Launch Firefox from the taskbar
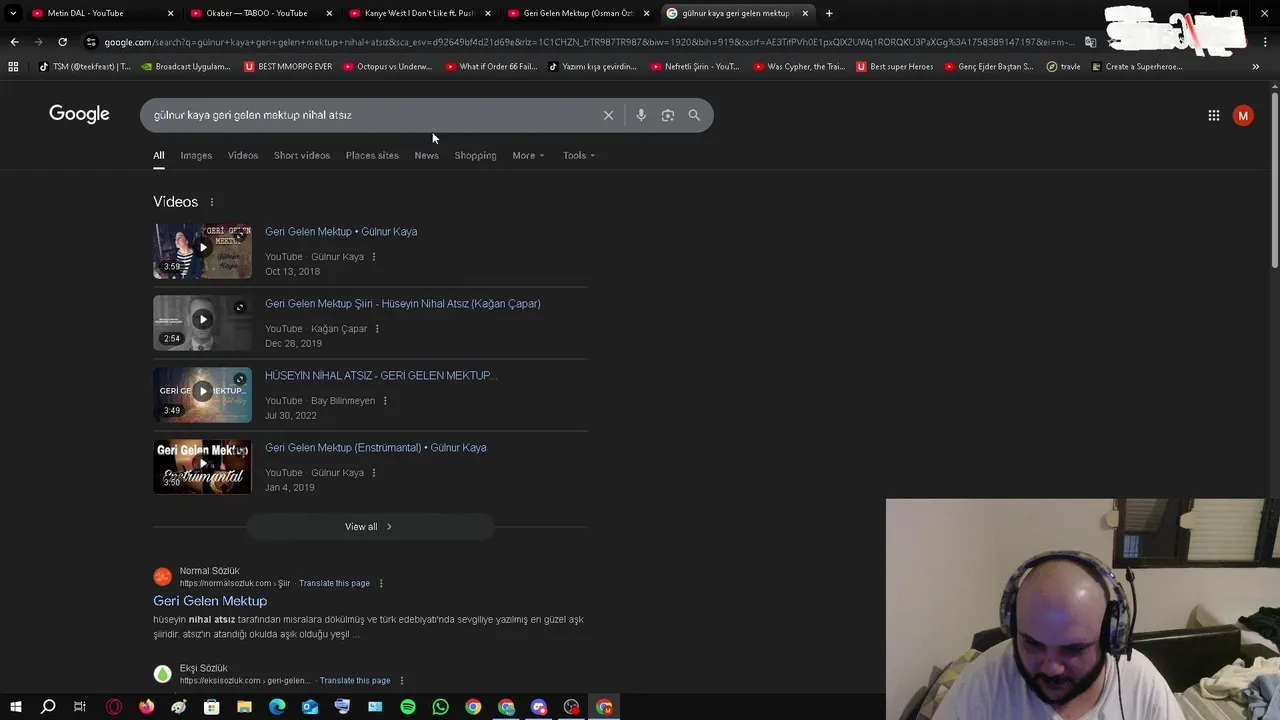 coord(147,707)
